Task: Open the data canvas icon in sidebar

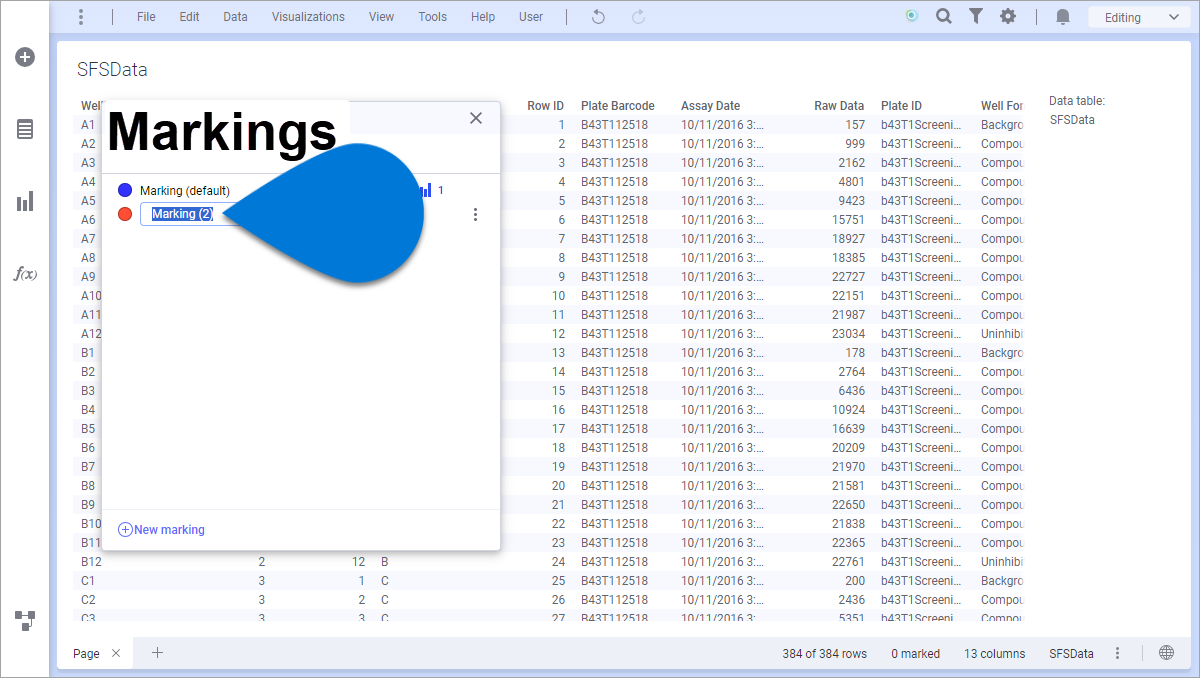Action: click(25, 620)
